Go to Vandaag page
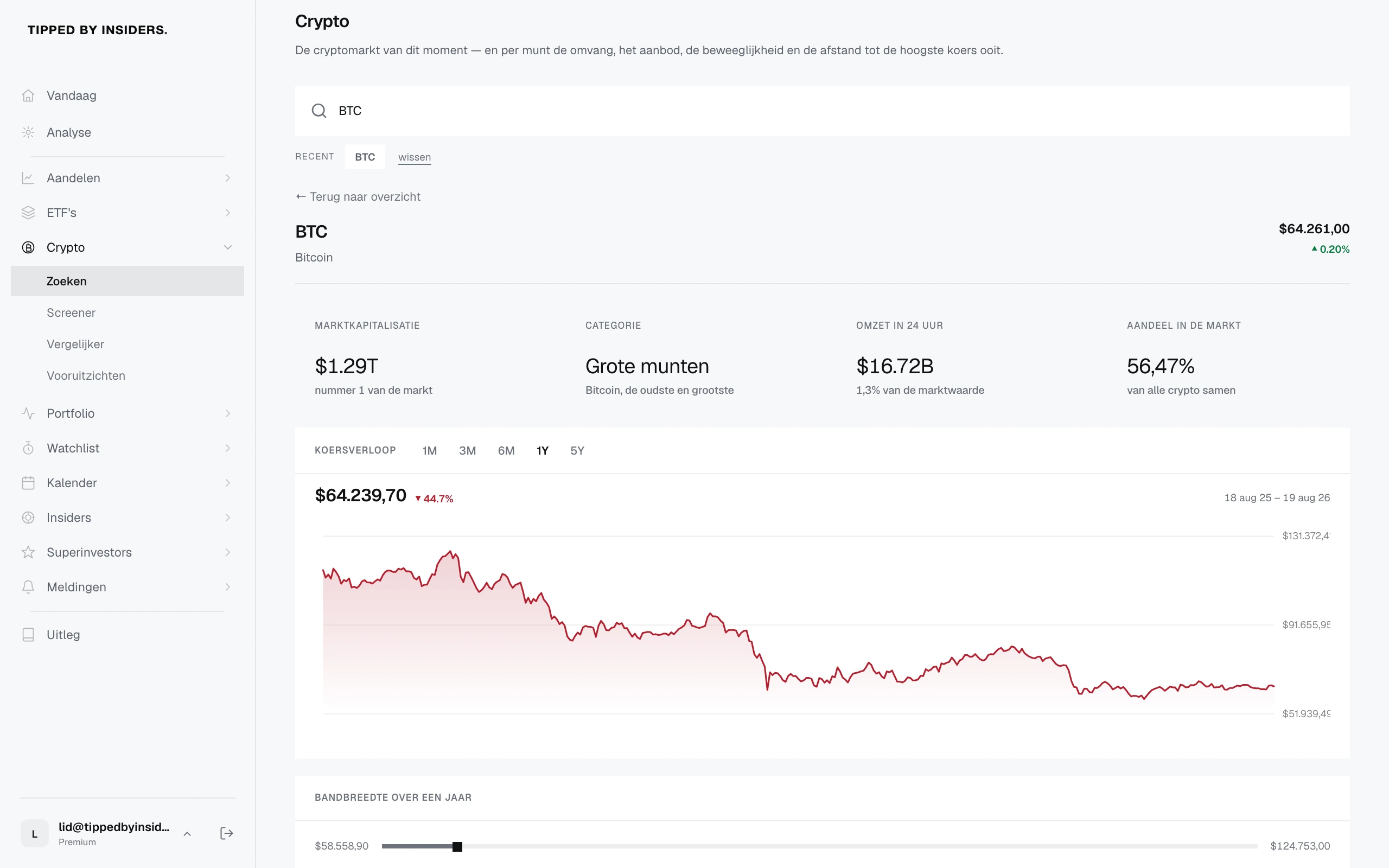 click(128, 95)
